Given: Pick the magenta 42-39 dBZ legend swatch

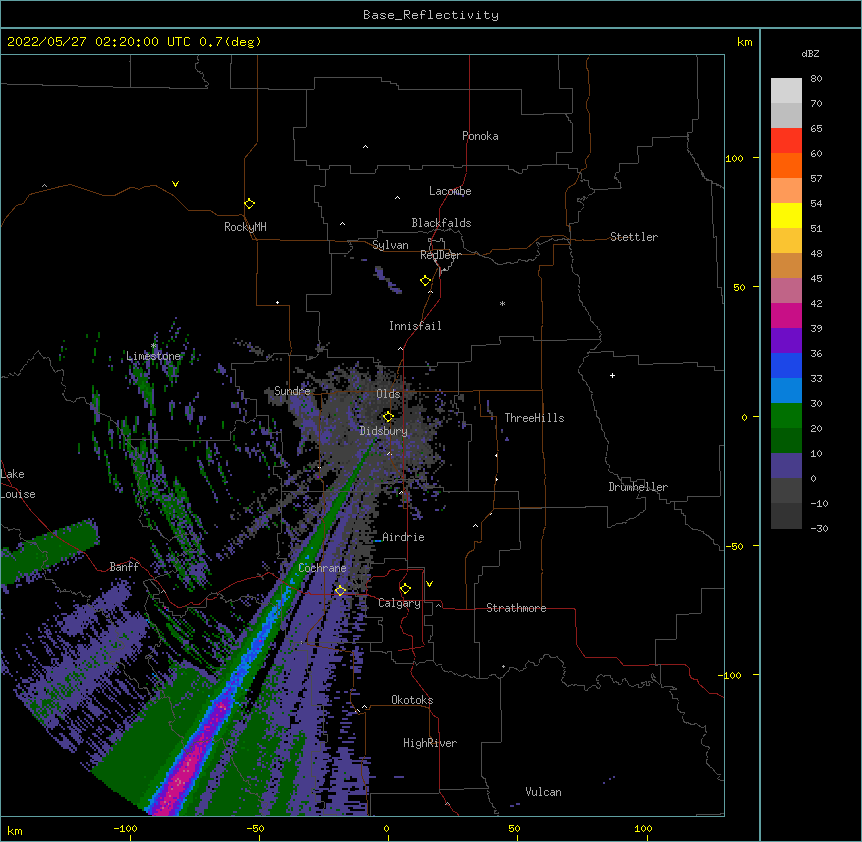Looking at the screenshot, I should 786,315.
